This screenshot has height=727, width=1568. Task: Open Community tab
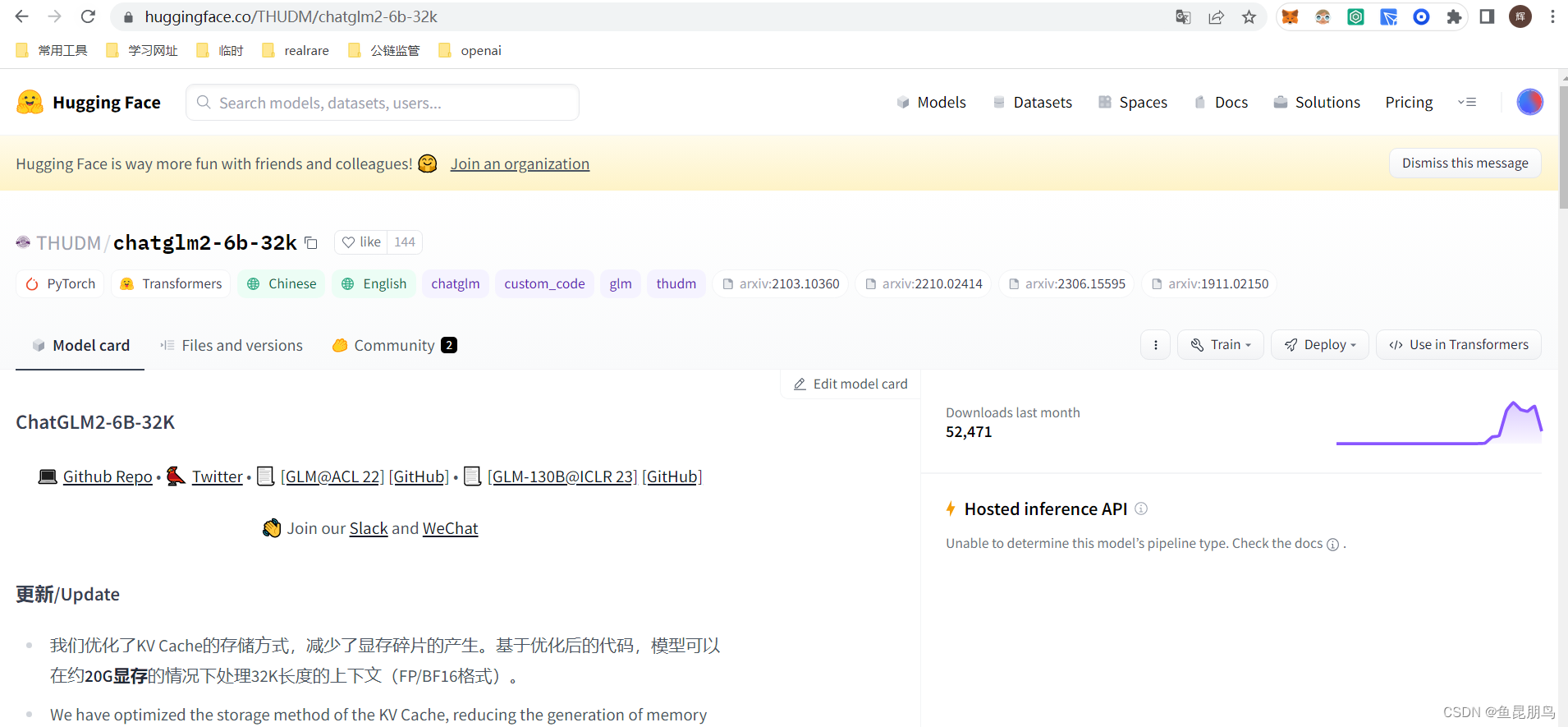pos(394,346)
